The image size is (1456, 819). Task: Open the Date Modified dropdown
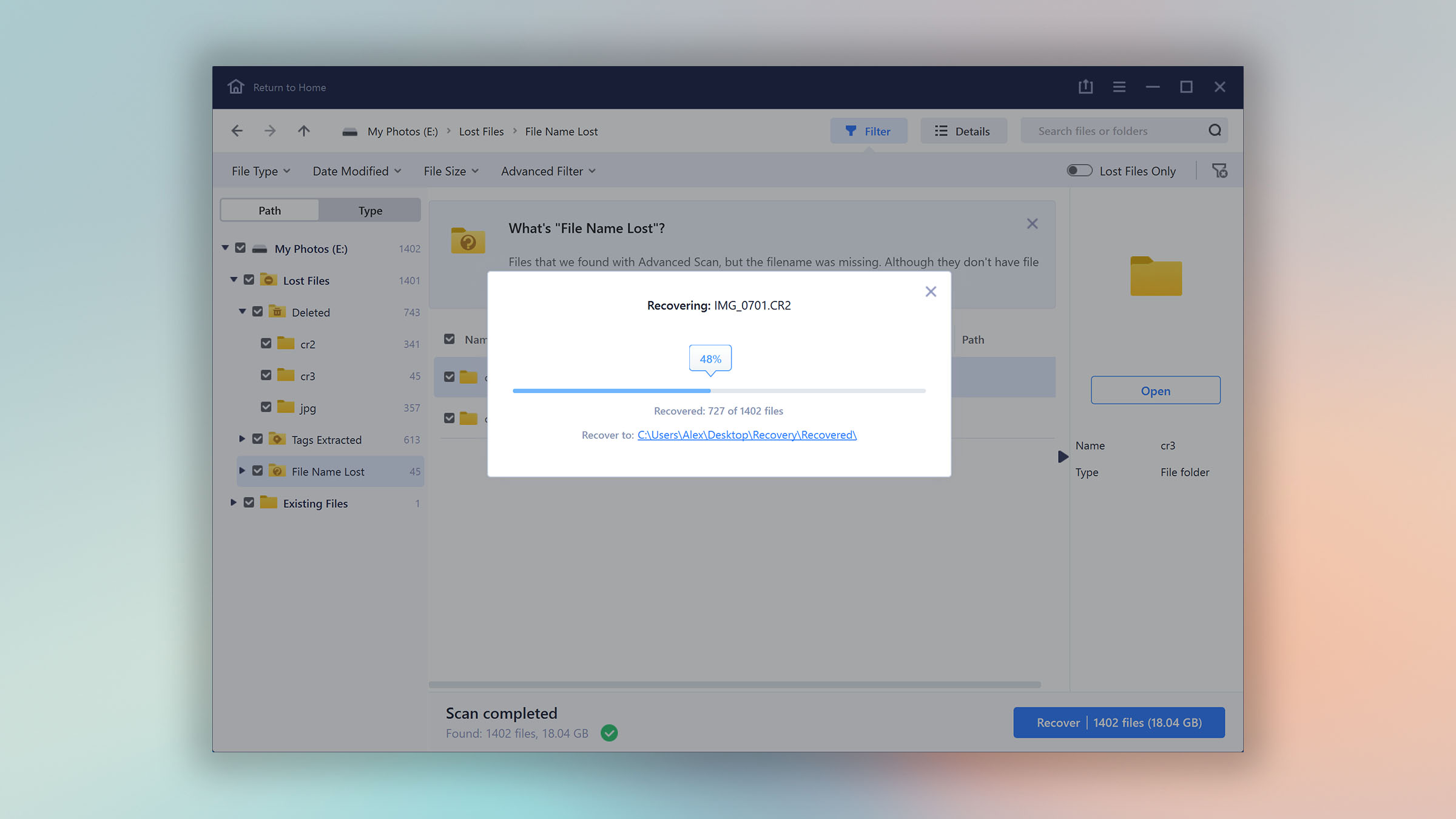[x=357, y=171]
